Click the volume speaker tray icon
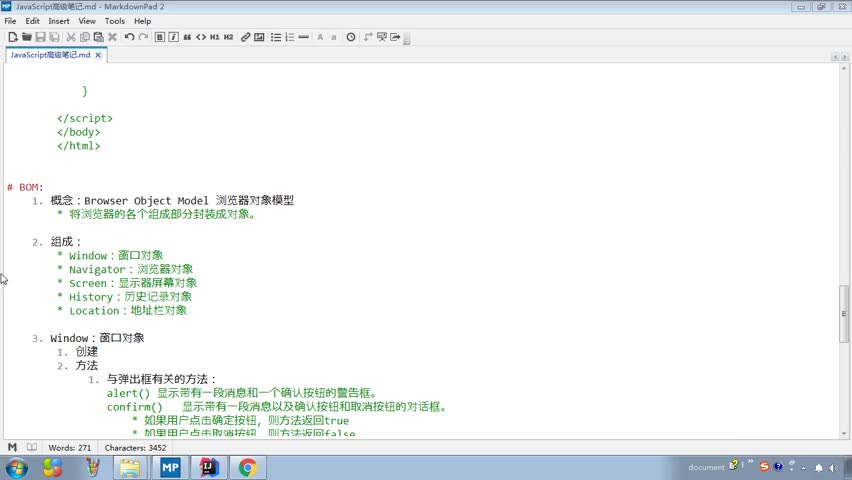The image size is (852, 480). pos(834,467)
